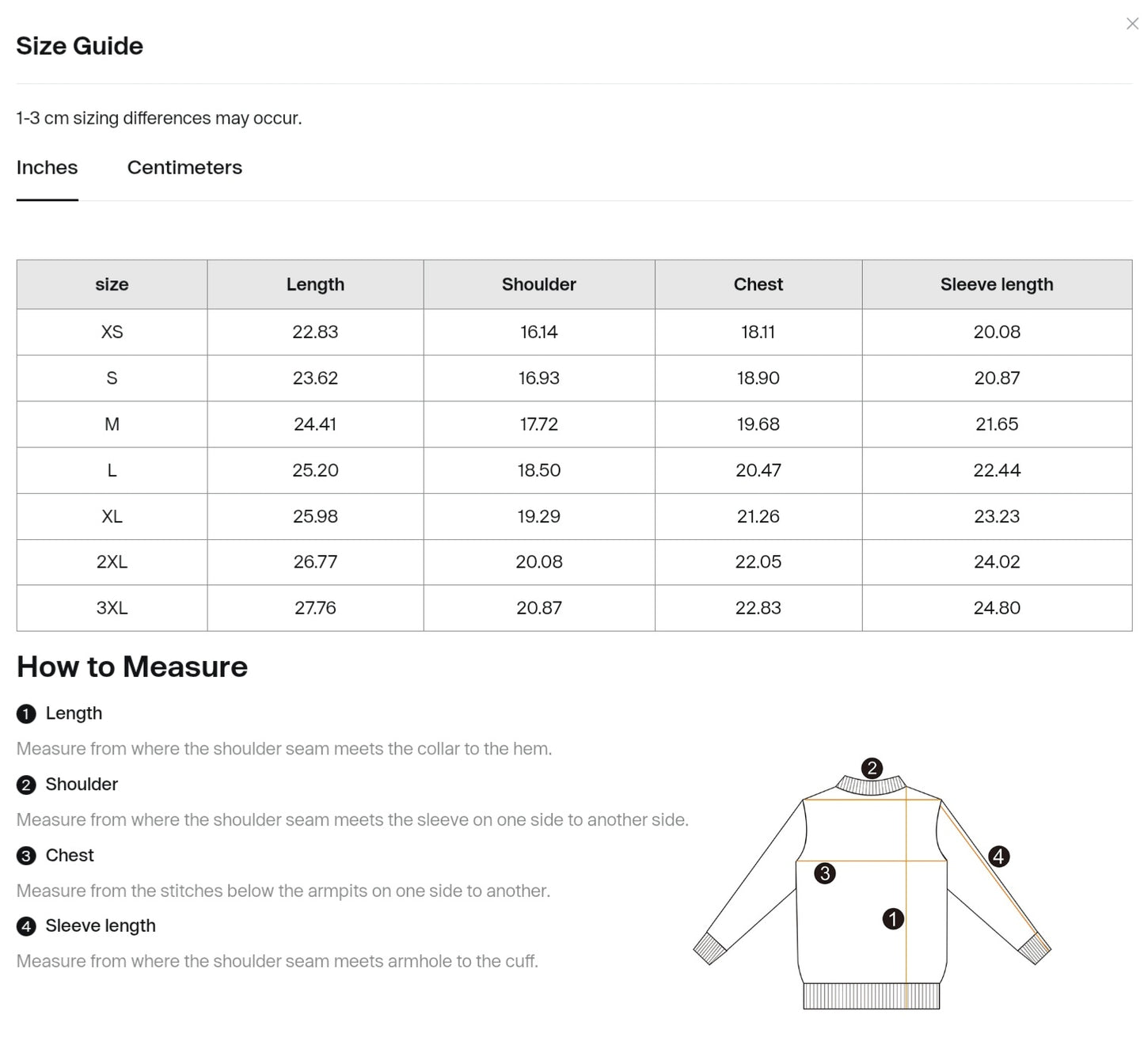
Task: Click the Chest column header
Action: [x=758, y=284]
